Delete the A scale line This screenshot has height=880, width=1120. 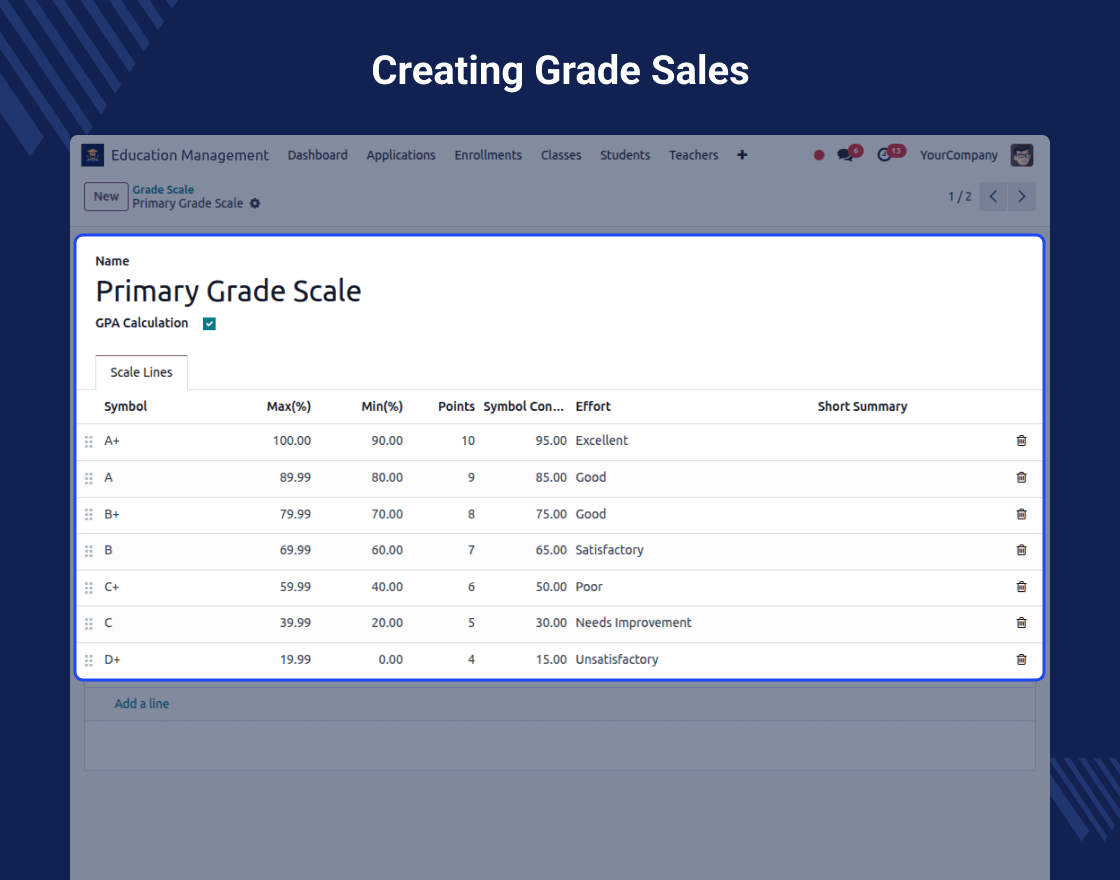click(1021, 477)
